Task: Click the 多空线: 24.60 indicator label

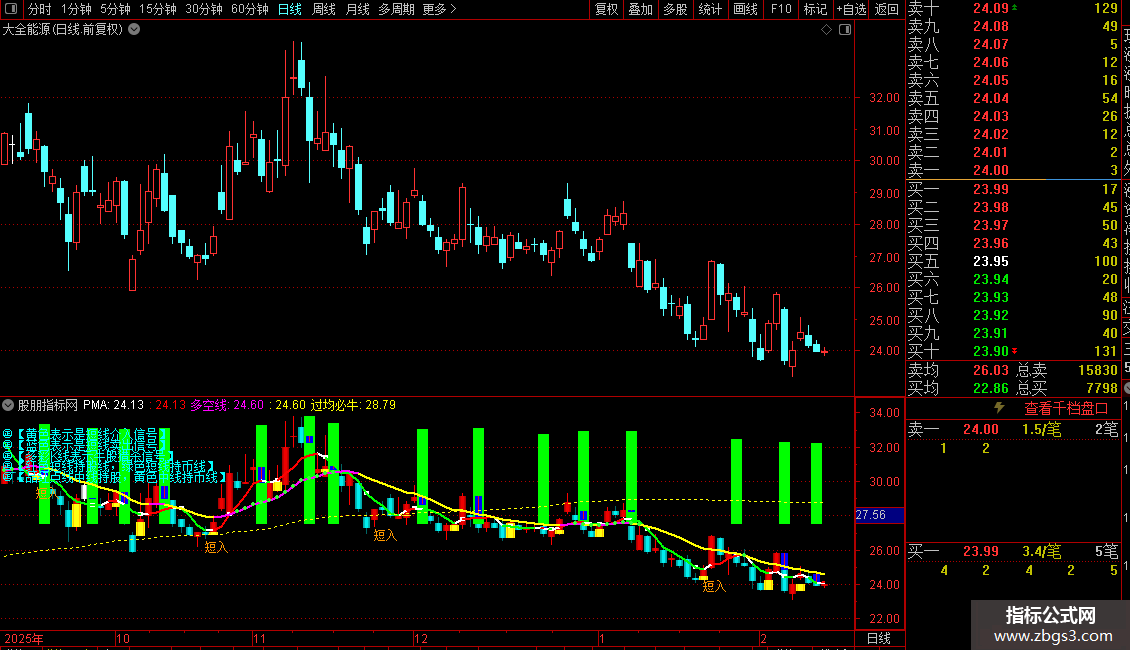Action: [227, 405]
